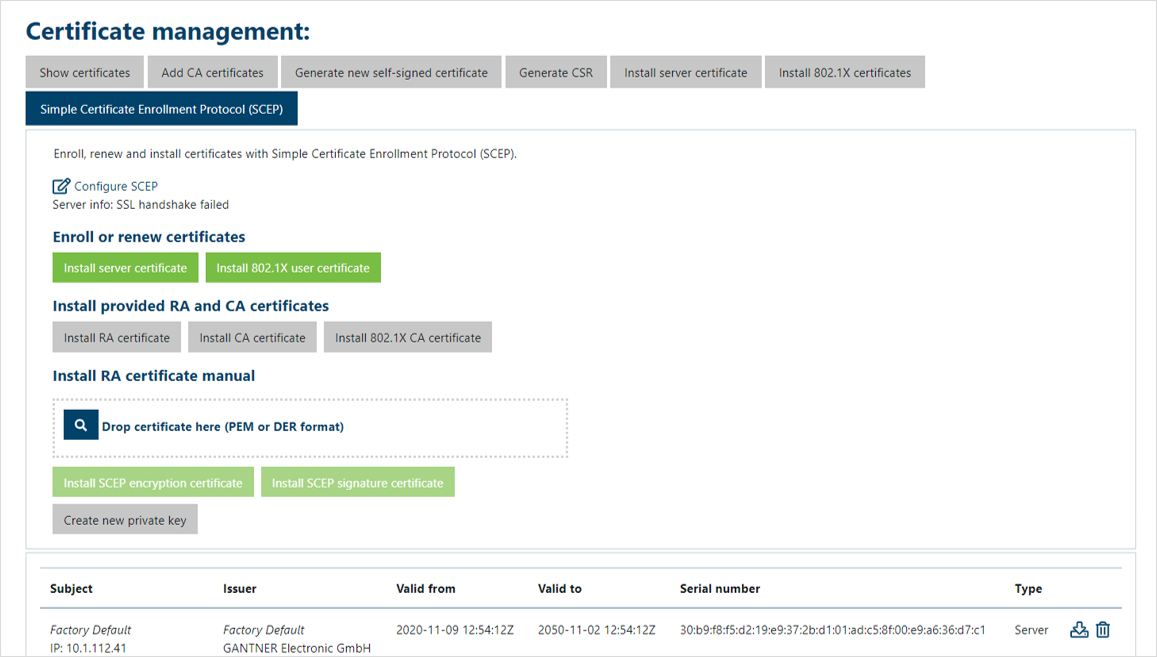
Task: Click GANTNER Electronic GmbH issuer text
Action: click(297, 648)
